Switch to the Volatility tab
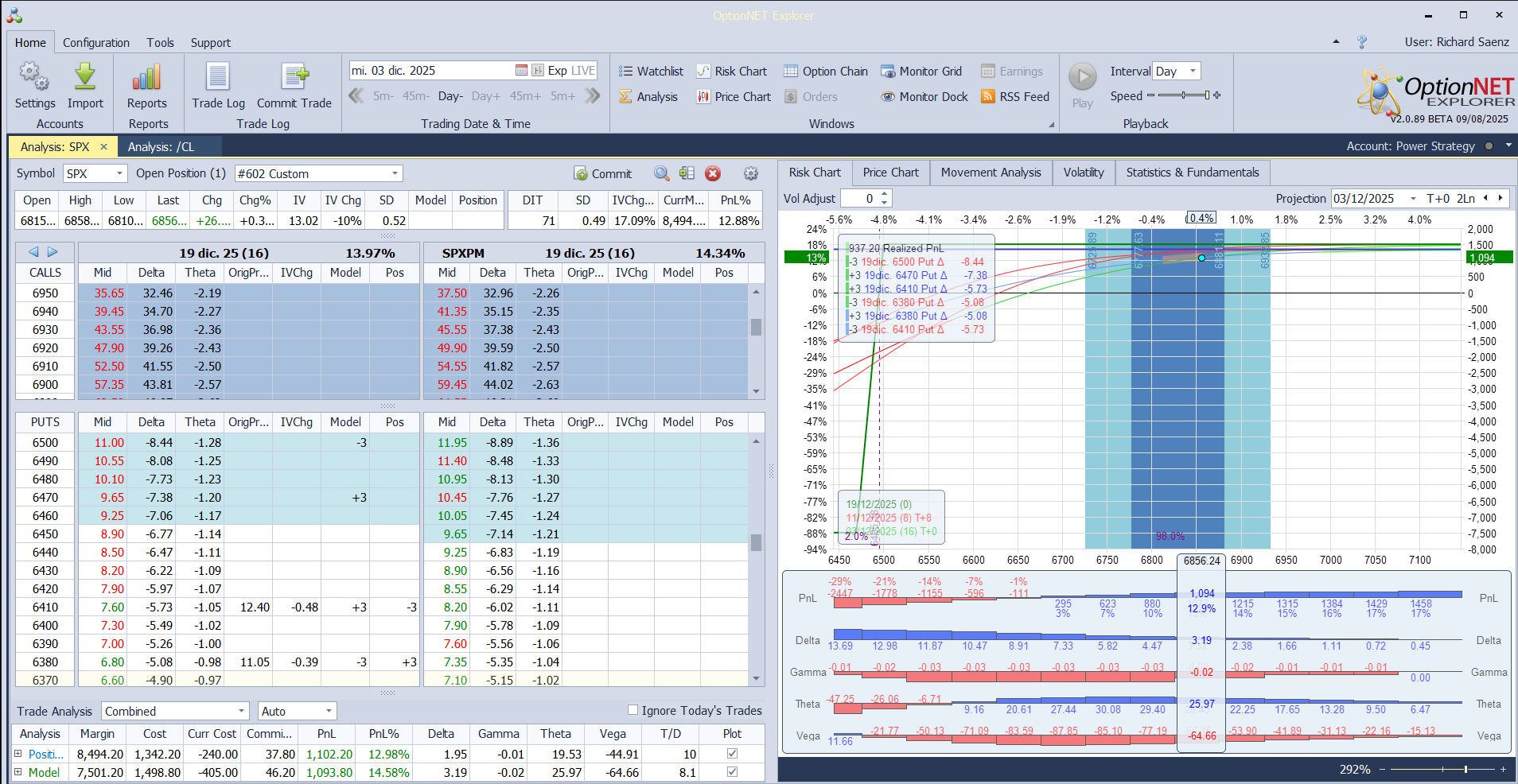 pos(1084,173)
